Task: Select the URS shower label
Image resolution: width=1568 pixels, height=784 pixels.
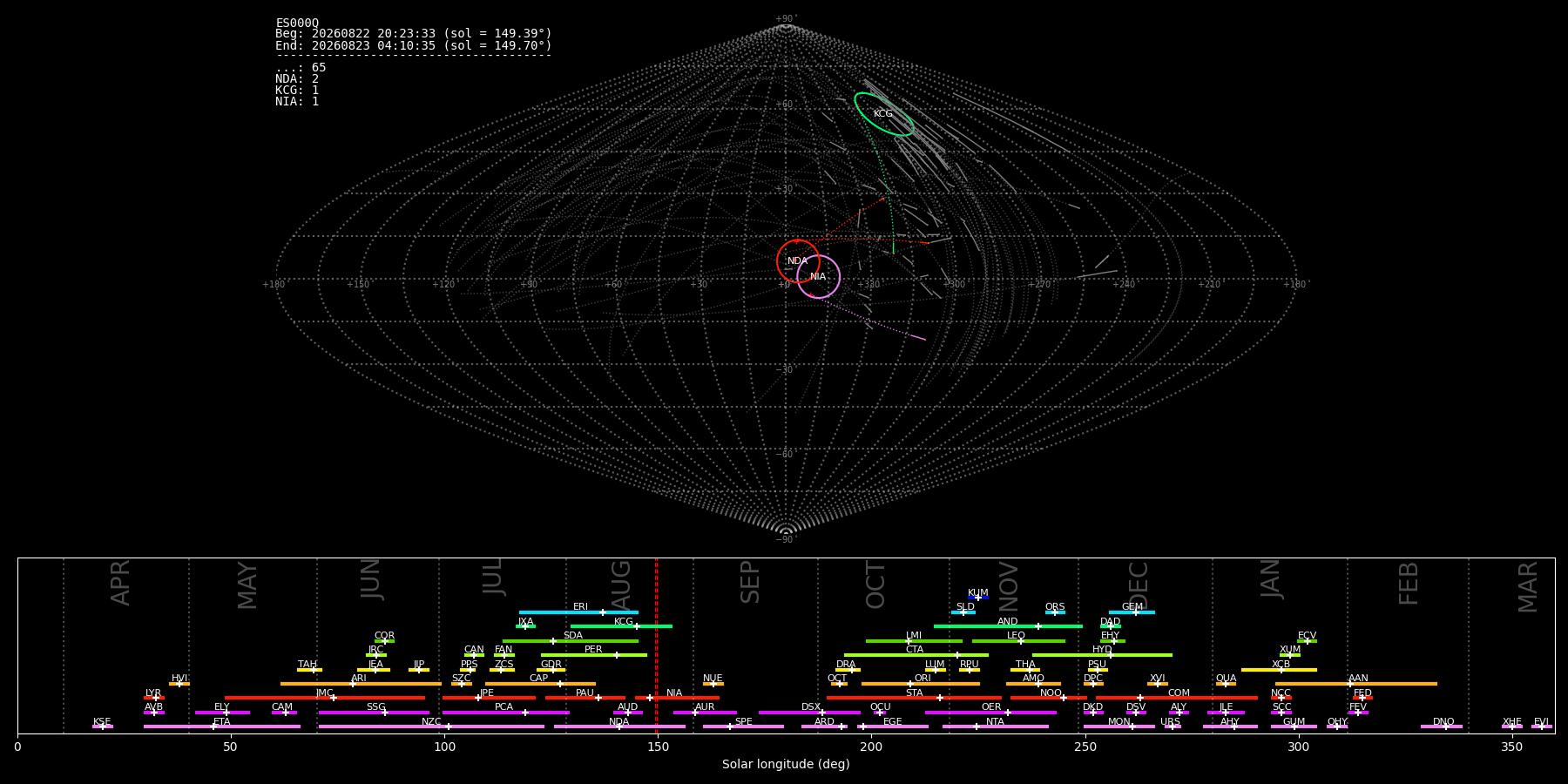Action: (1170, 722)
